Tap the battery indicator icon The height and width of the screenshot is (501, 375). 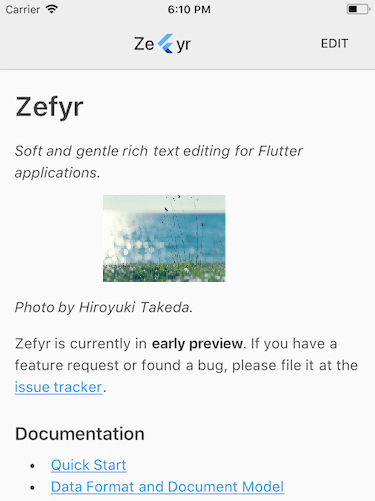358,9
